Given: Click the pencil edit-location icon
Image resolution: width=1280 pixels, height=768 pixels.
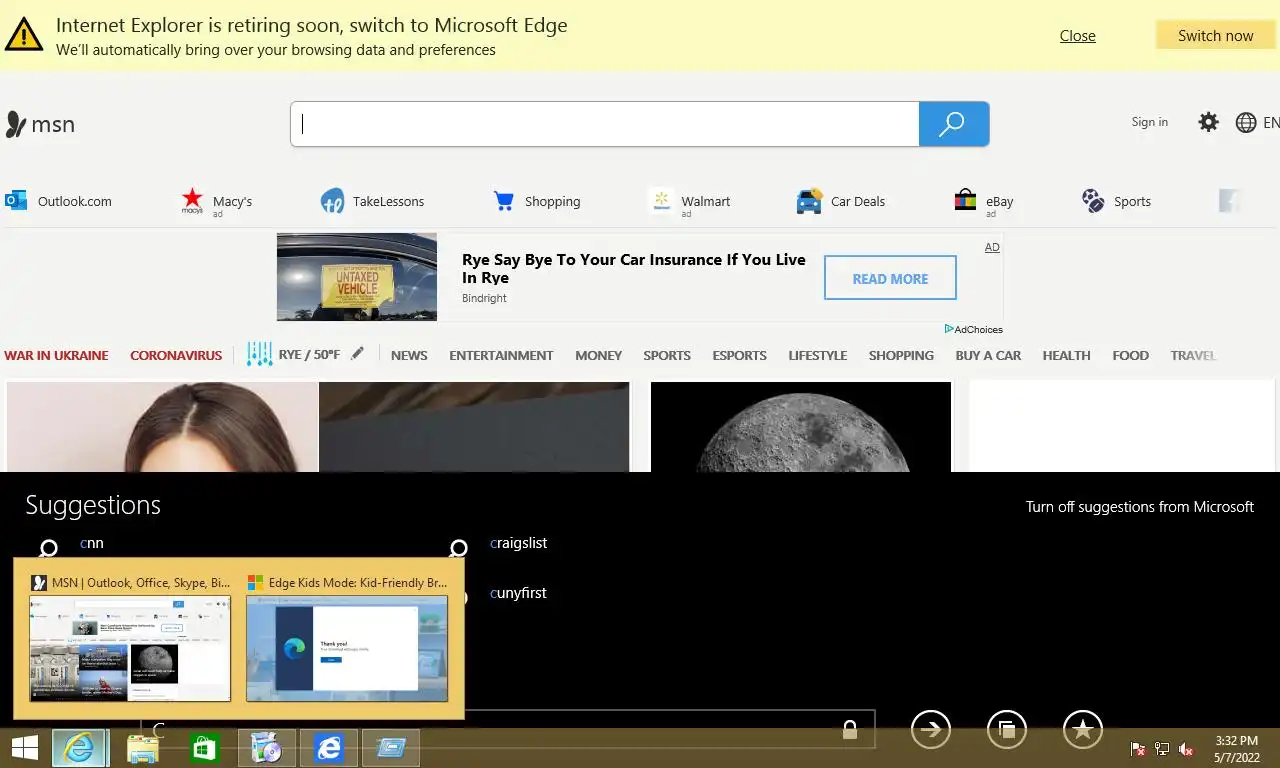Looking at the screenshot, I should point(357,353).
